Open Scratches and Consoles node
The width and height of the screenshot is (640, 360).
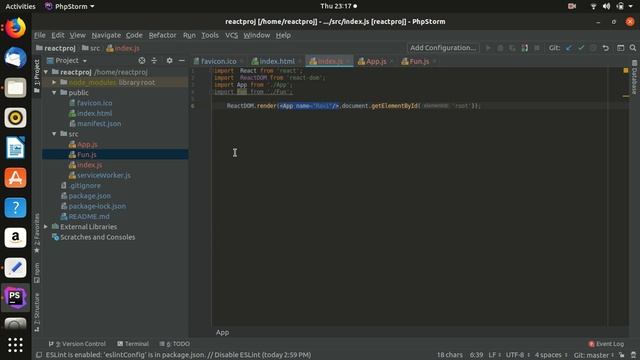[x=98, y=237]
